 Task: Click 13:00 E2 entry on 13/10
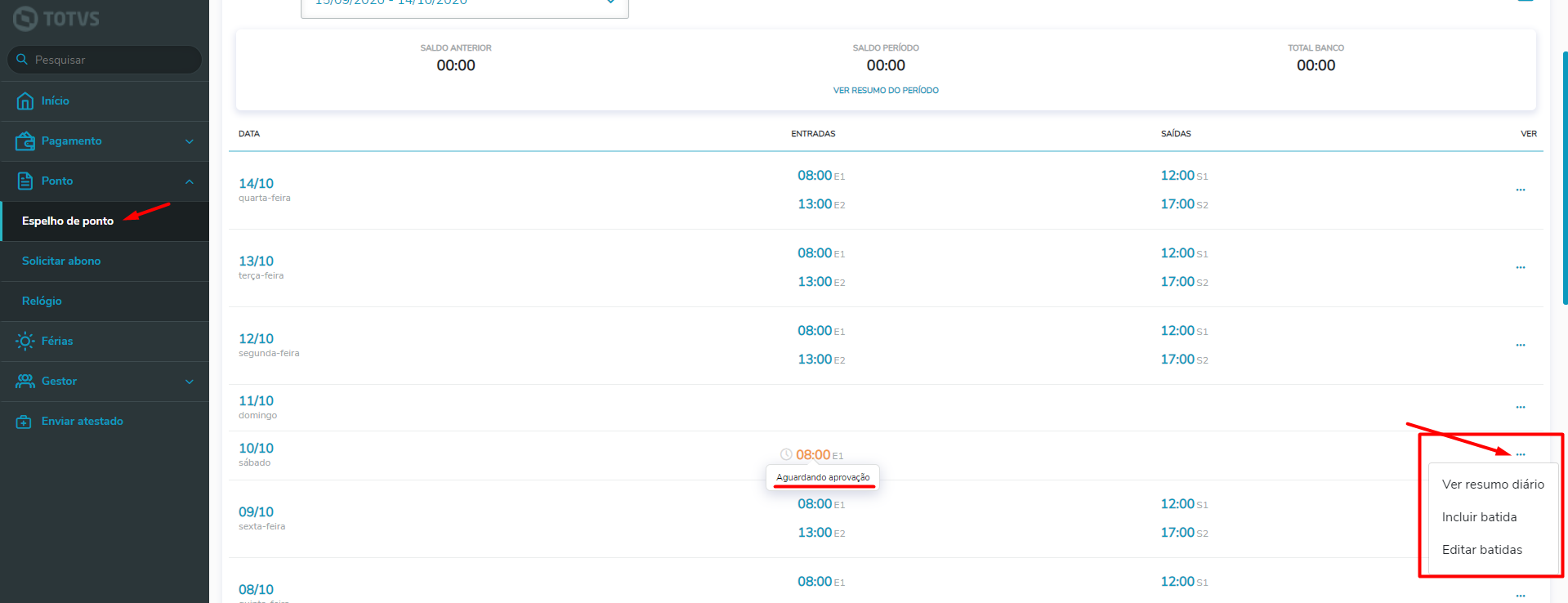click(x=821, y=282)
